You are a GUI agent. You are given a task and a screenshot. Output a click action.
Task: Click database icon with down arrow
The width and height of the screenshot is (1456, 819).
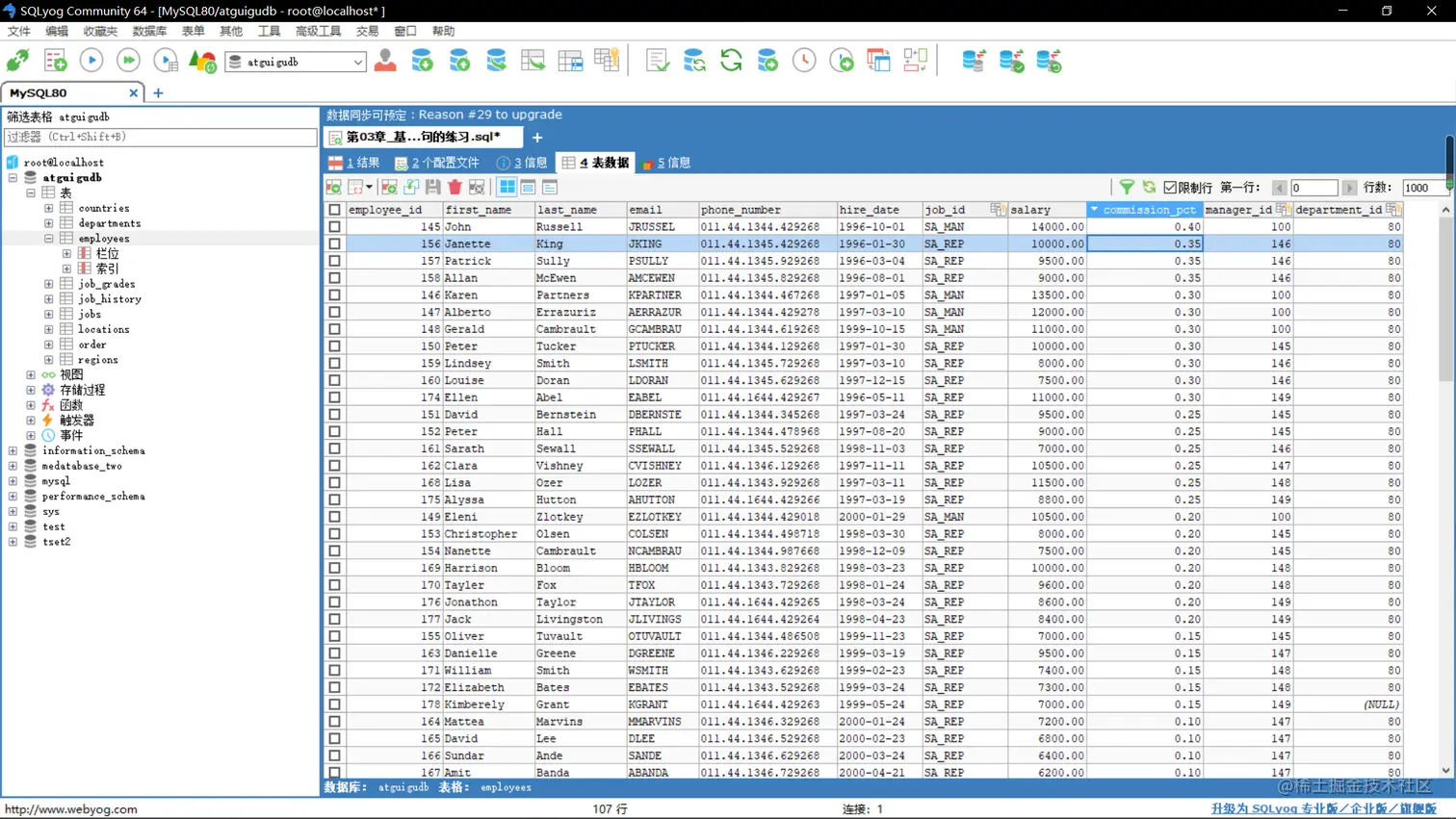click(x=422, y=61)
